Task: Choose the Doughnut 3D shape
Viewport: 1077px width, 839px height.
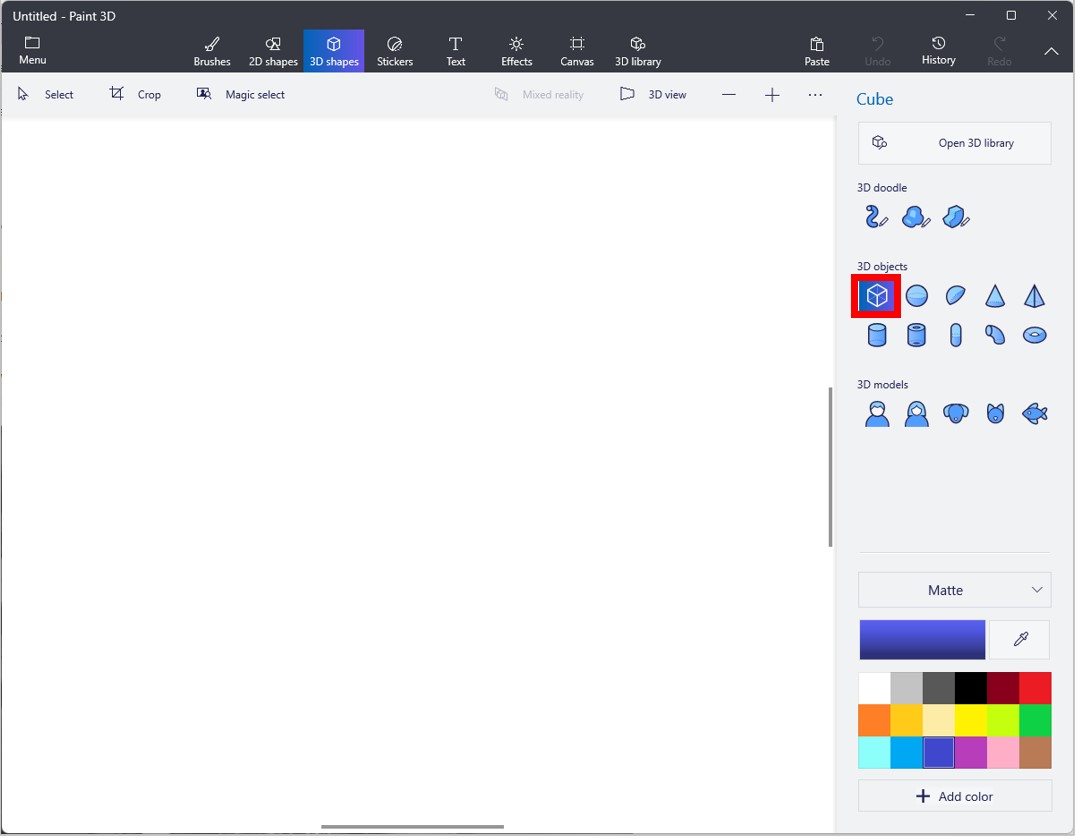Action: (1034, 335)
